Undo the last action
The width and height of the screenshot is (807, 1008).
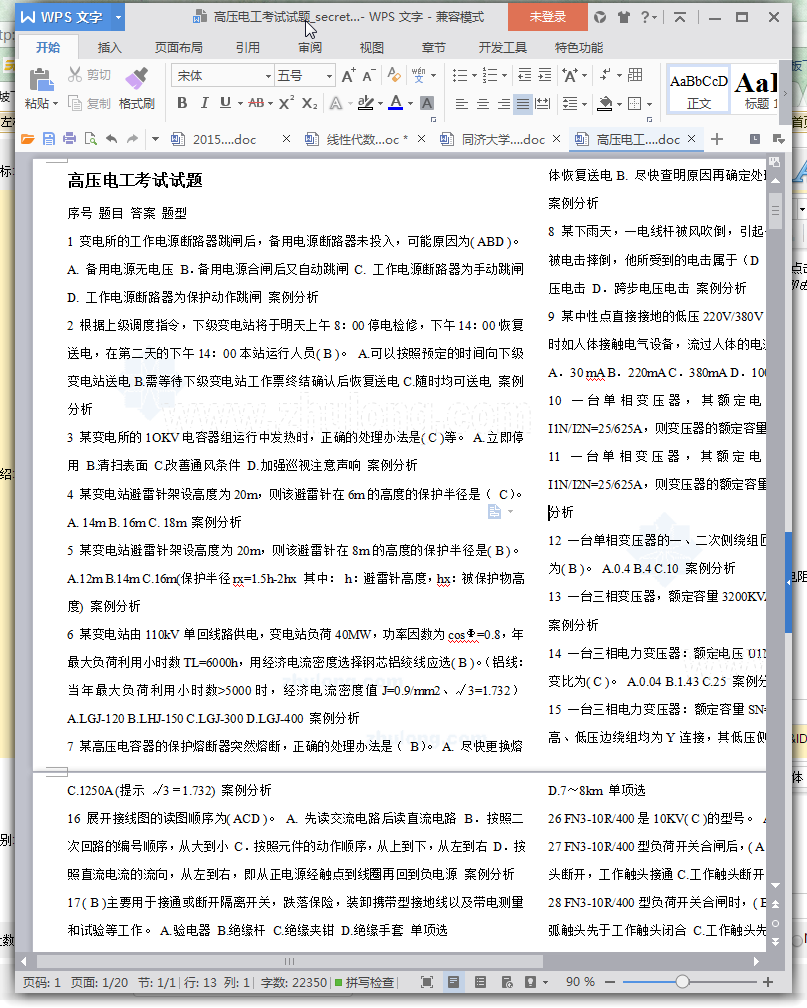(x=112, y=139)
